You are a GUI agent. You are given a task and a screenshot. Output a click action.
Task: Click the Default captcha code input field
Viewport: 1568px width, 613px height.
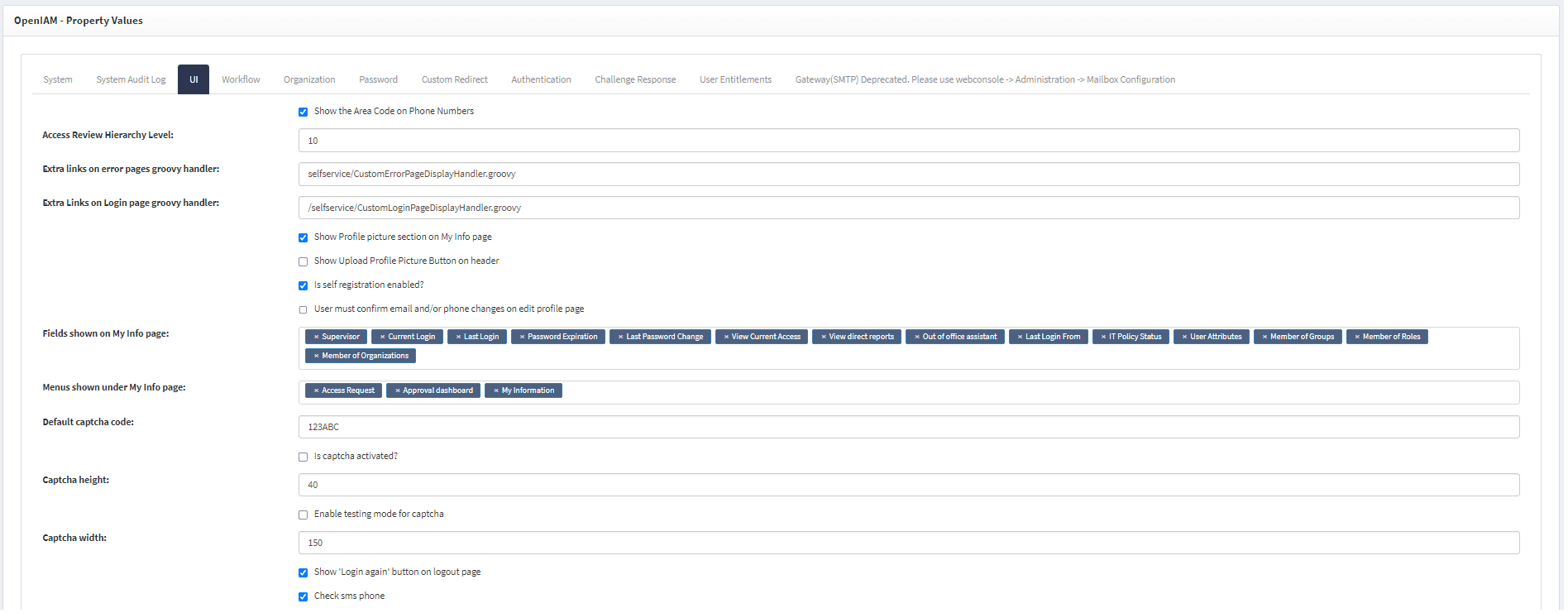click(x=908, y=428)
